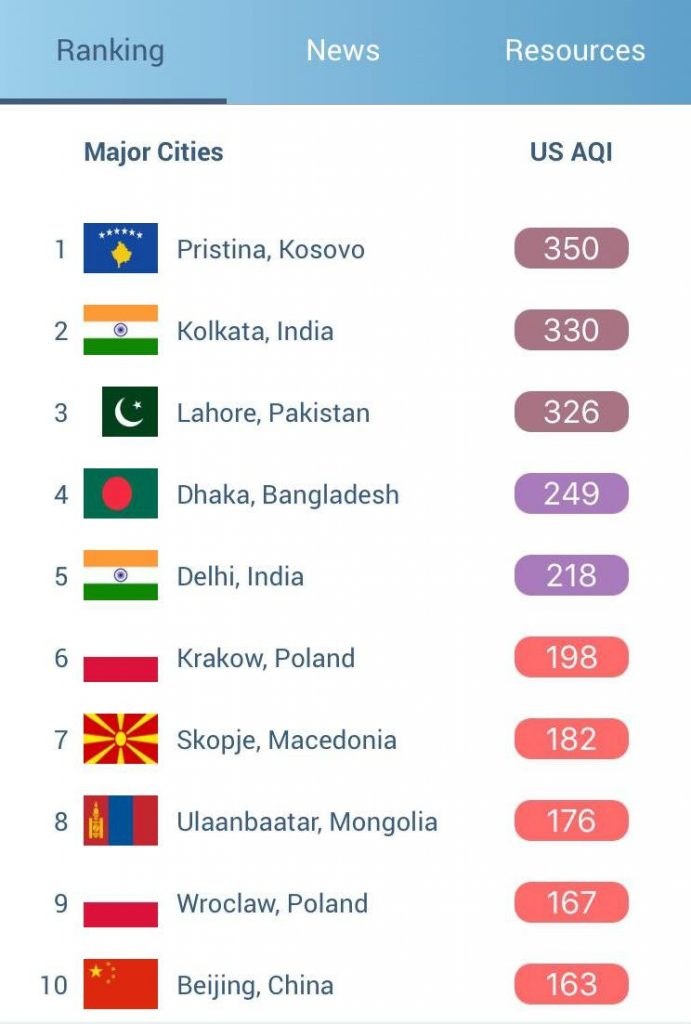The image size is (691, 1024).
Task: Open the Resources tab
Action: coord(573,50)
